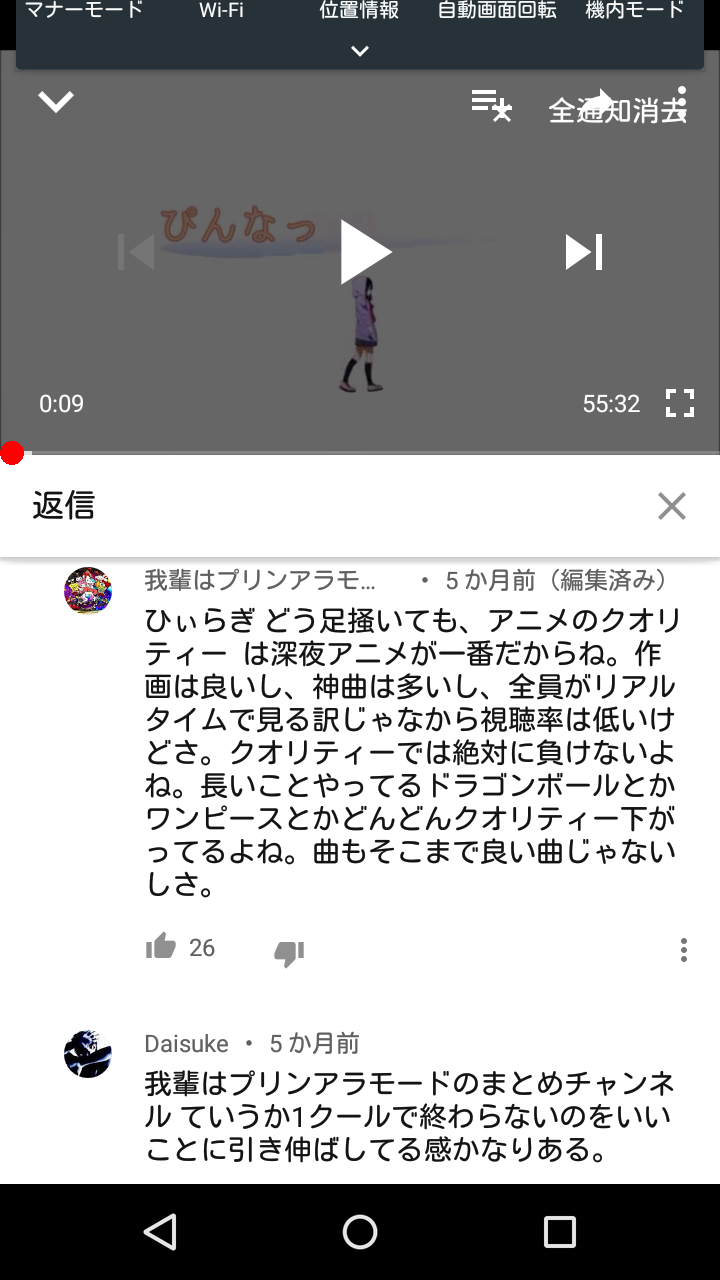Screen dimensions: 720x1280
Task: Open 我輩はプリンアラモ channel avatar
Action: [x=88, y=590]
